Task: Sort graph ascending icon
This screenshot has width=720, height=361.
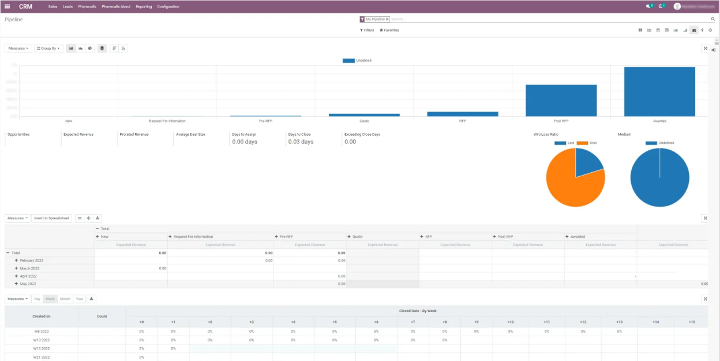Action: 124,48
